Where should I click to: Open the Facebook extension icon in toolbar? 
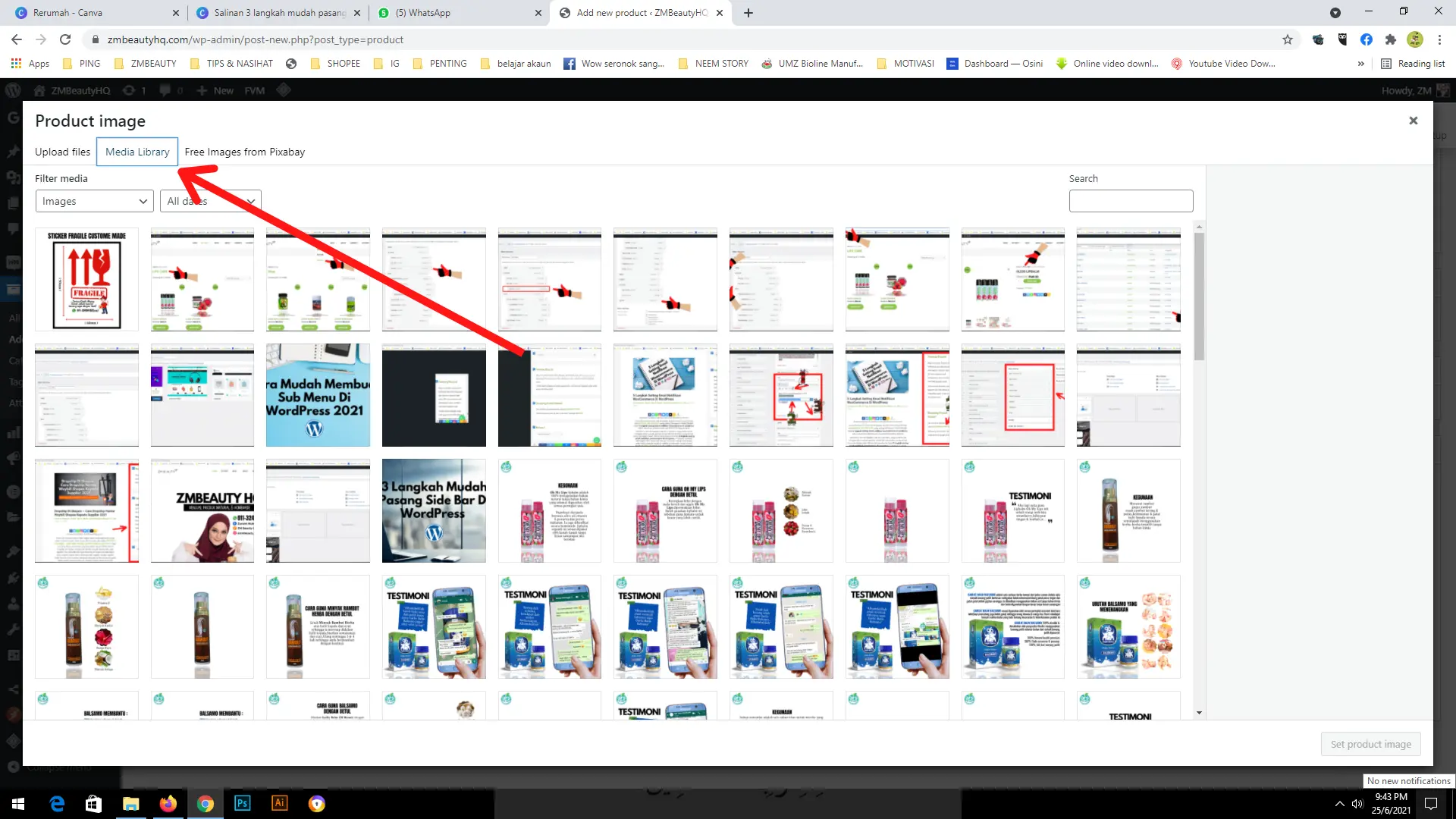point(1366,39)
